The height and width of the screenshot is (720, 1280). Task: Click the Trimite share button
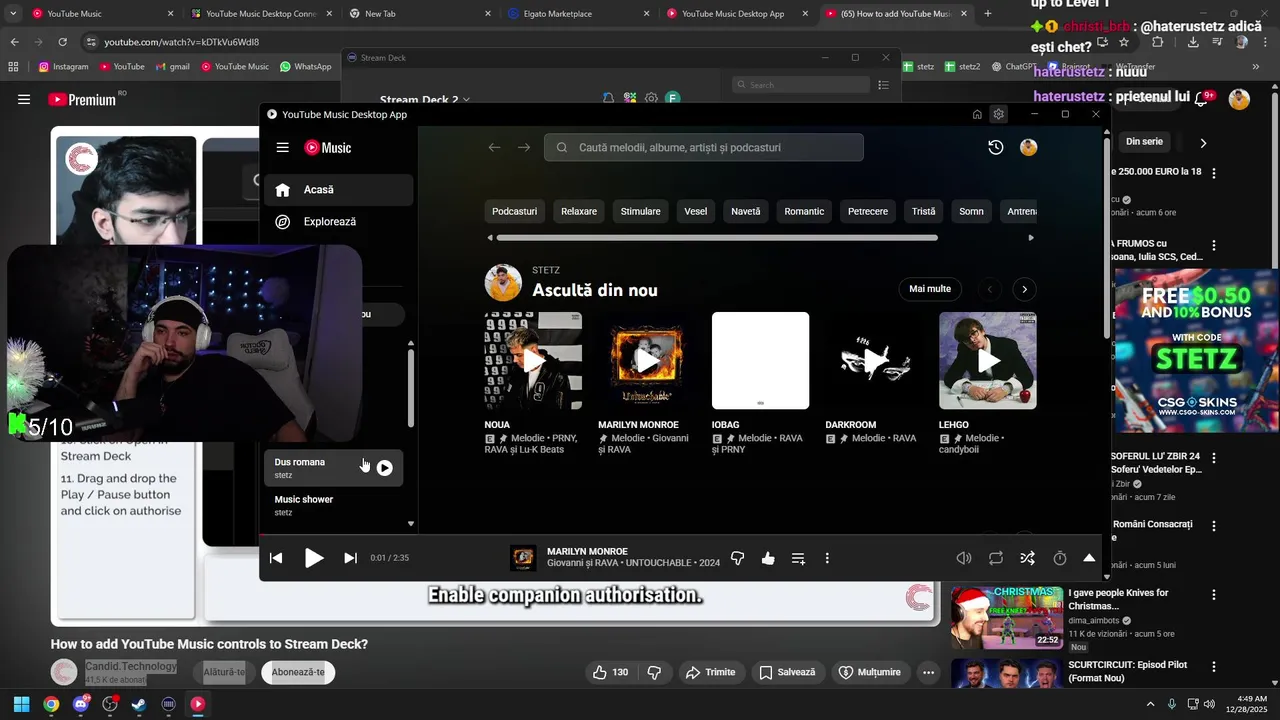pyautogui.click(x=710, y=672)
